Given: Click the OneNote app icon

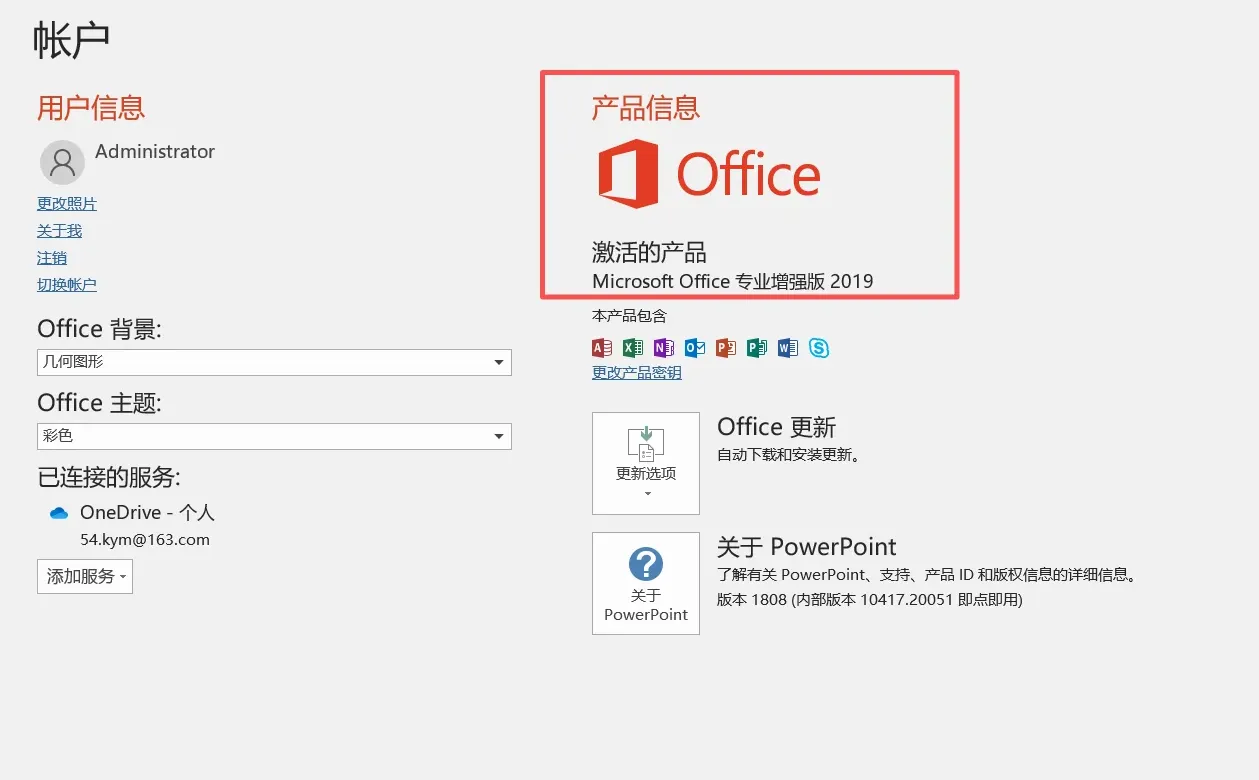Looking at the screenshot, I should point(663,348).
